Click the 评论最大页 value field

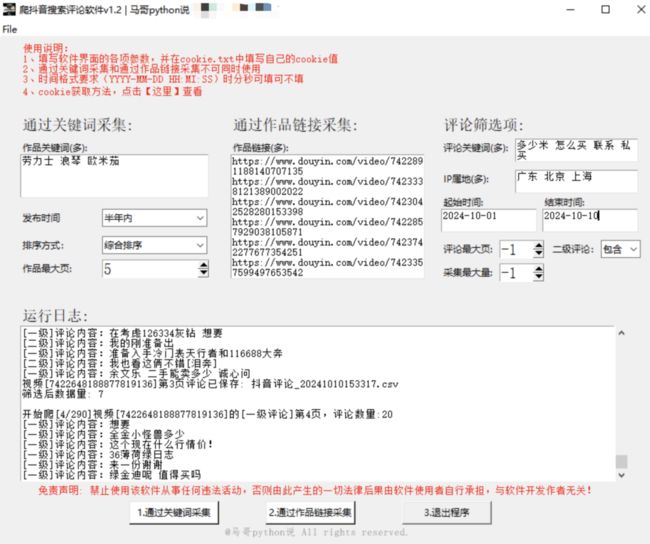pyautogui.click(x=516, y=250)
